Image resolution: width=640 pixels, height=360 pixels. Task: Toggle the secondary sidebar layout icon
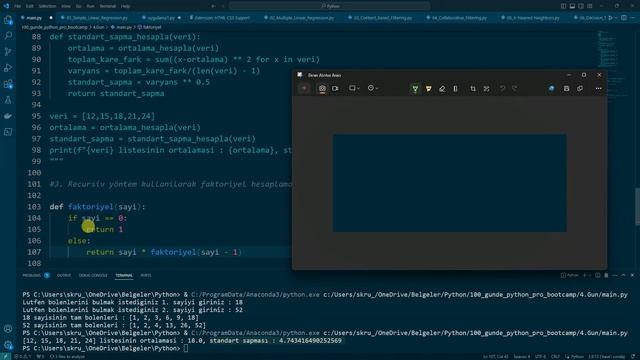point(581,6)
